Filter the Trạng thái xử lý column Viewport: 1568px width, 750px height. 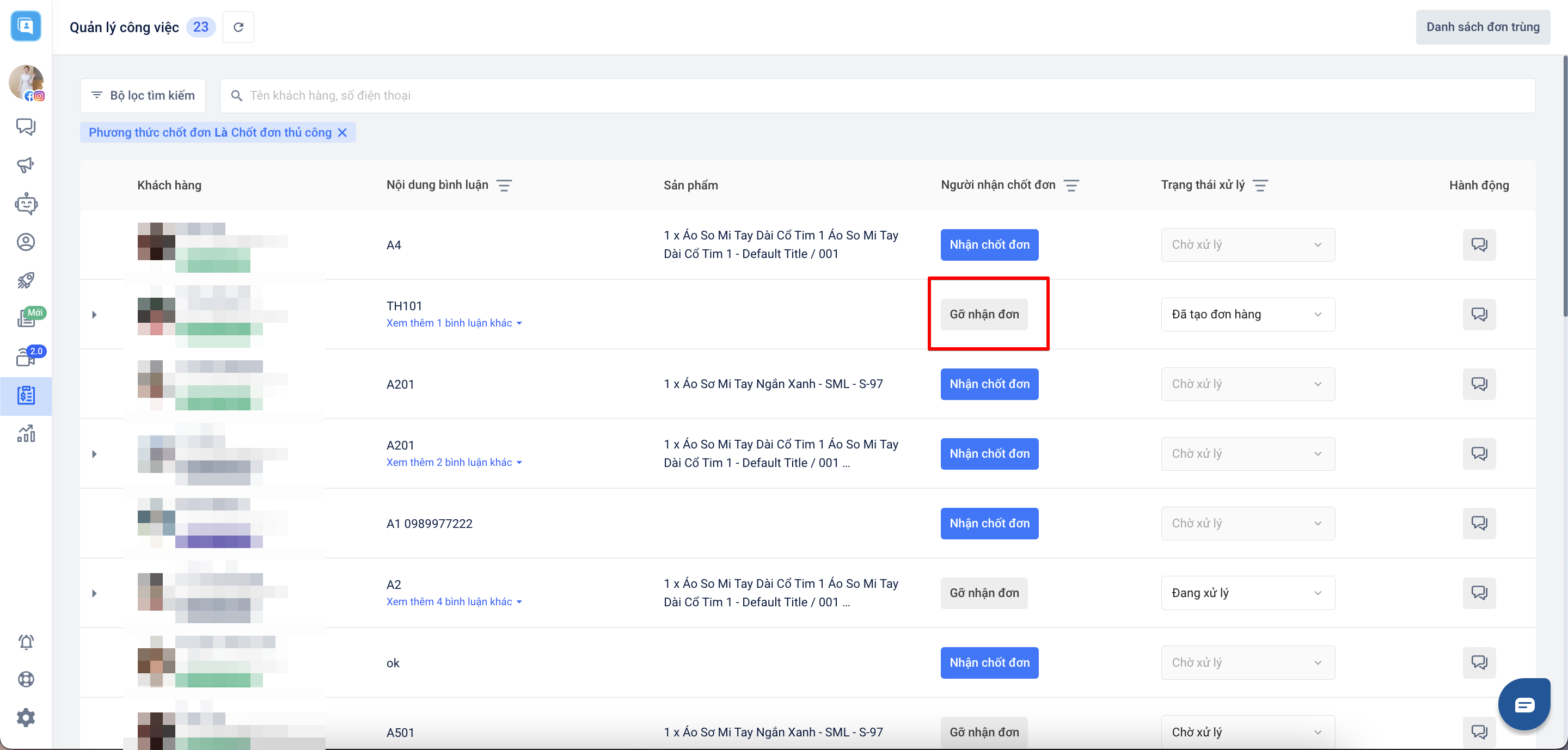coord(1260,185)
